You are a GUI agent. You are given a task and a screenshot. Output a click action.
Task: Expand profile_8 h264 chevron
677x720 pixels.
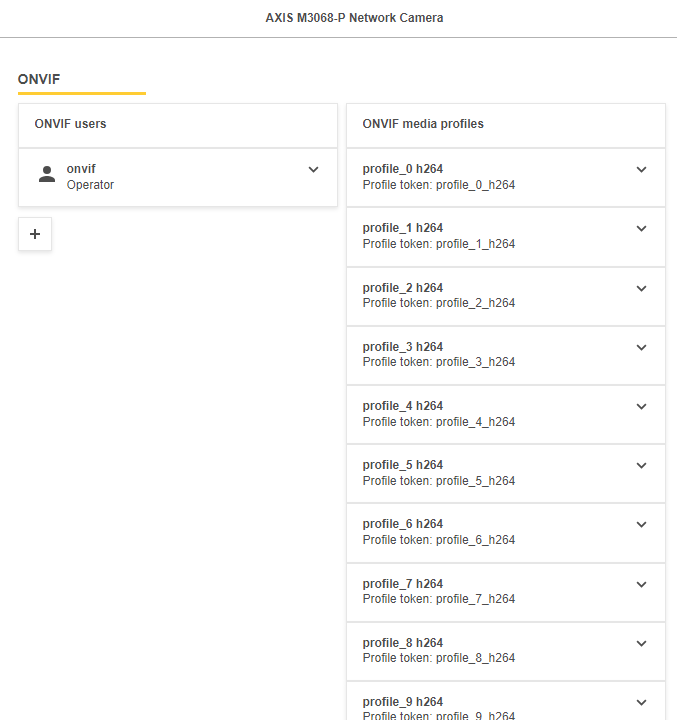[x=641, y=643]
